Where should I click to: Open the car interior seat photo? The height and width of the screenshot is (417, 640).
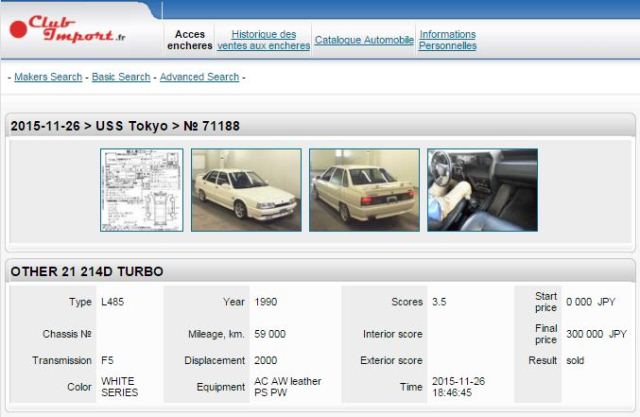tap(482, 190)
